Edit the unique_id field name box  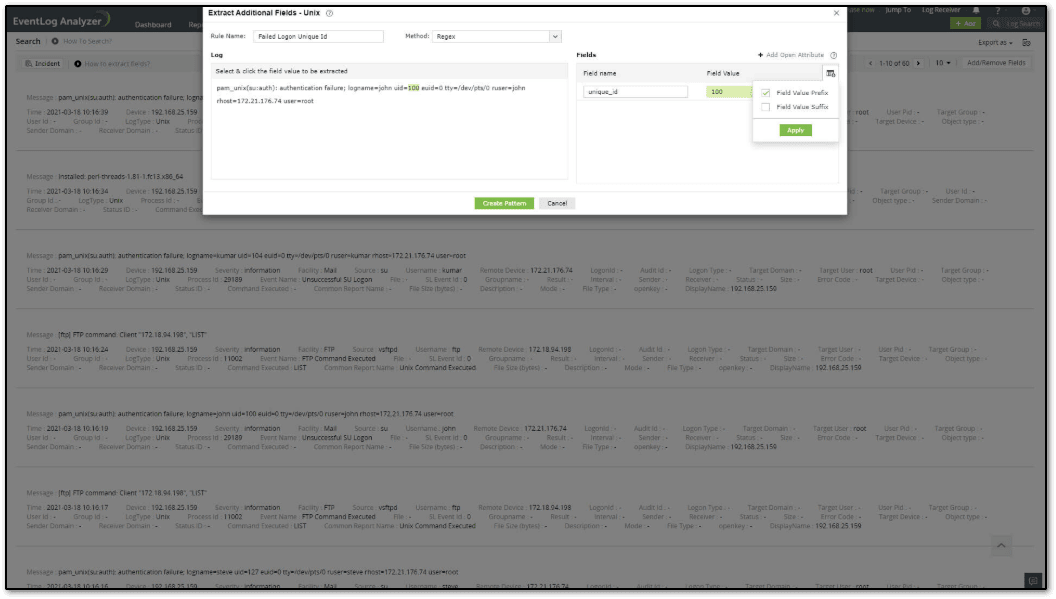coord(635,92)
